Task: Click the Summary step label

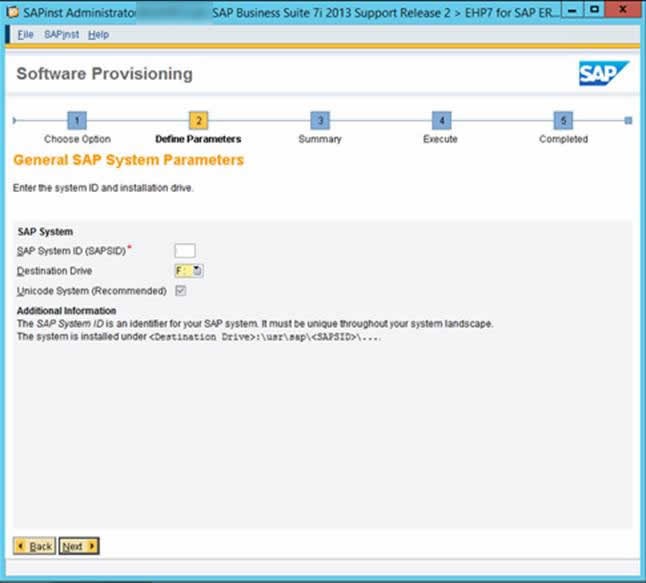Action: point(320,139)
